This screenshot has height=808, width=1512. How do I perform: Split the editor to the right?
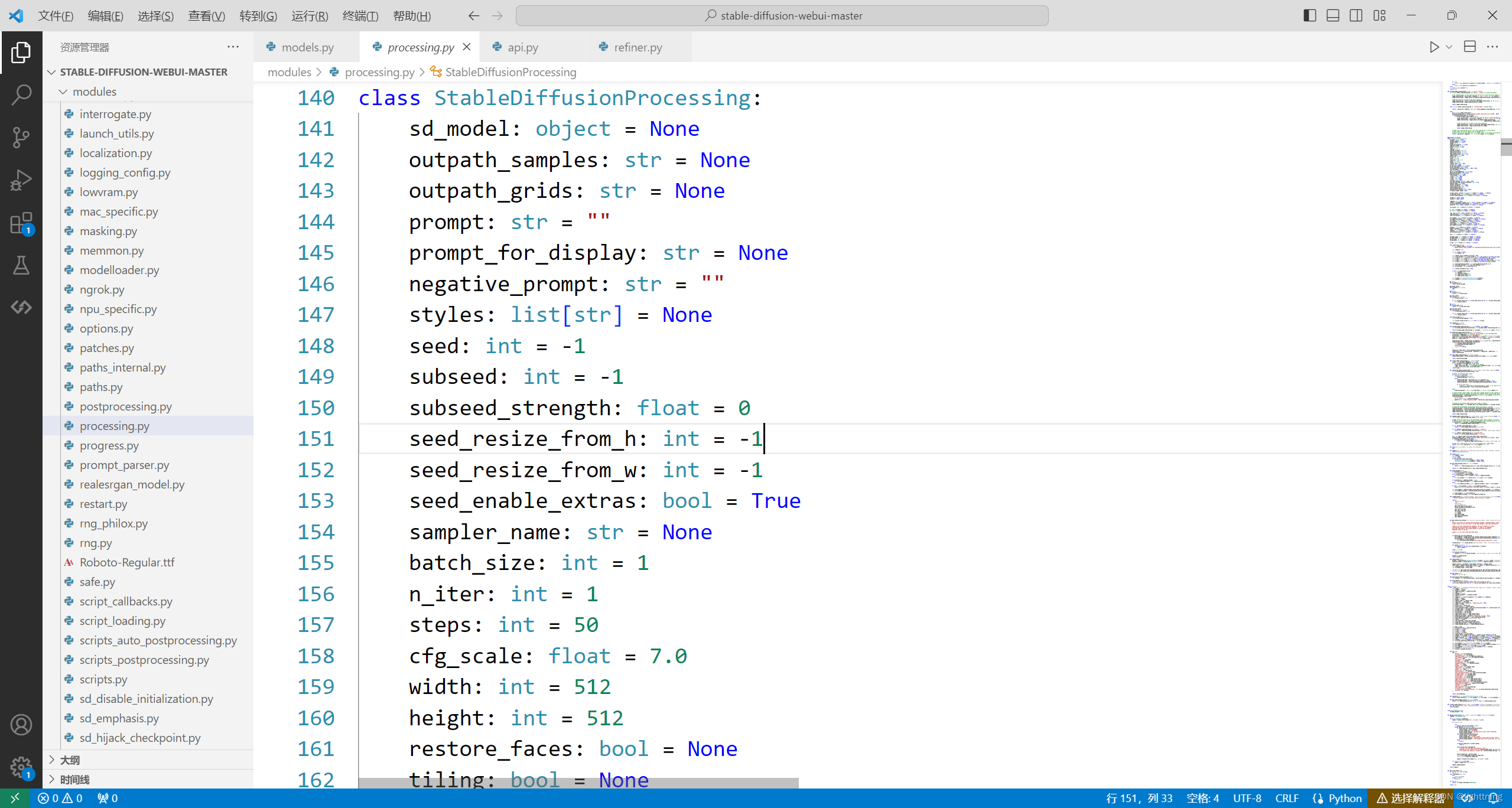(x=1470, y=47)
